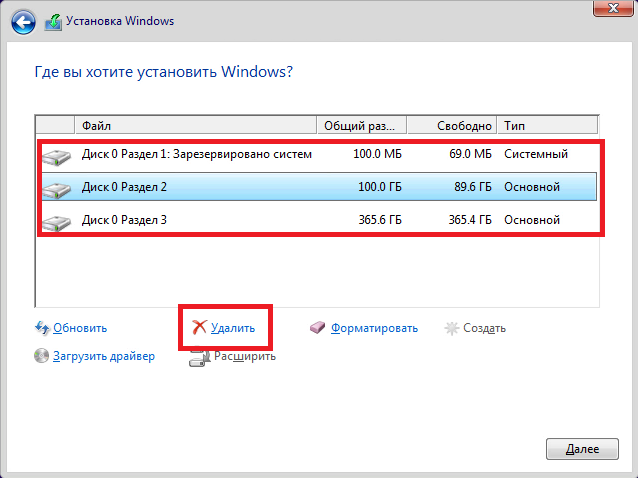Select partition Диск 0 Раздел 3
Screen dimensions: 638x478
tap(319, 220)
